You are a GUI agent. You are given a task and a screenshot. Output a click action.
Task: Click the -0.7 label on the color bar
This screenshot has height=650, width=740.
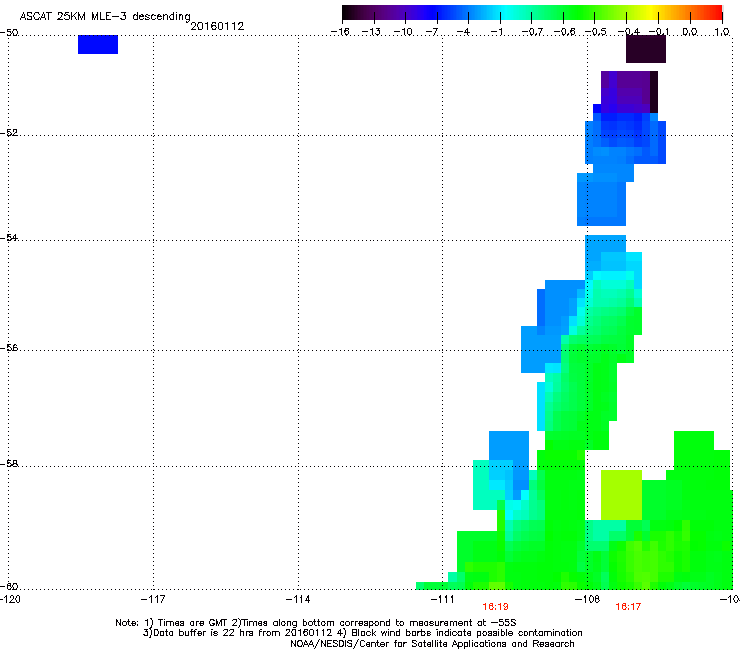[532, 32]
